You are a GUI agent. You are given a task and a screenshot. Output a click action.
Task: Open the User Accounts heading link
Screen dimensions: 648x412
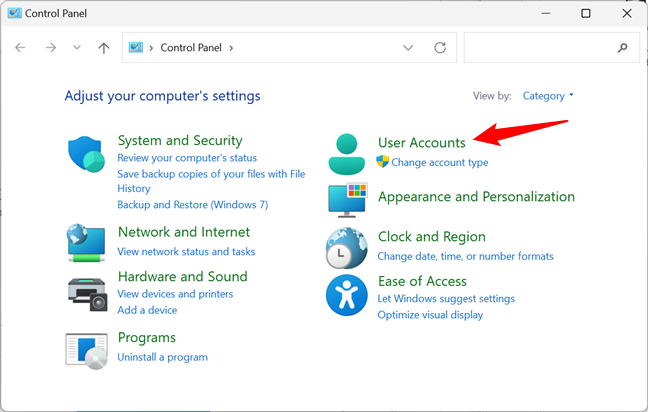[x=421, y=143]
